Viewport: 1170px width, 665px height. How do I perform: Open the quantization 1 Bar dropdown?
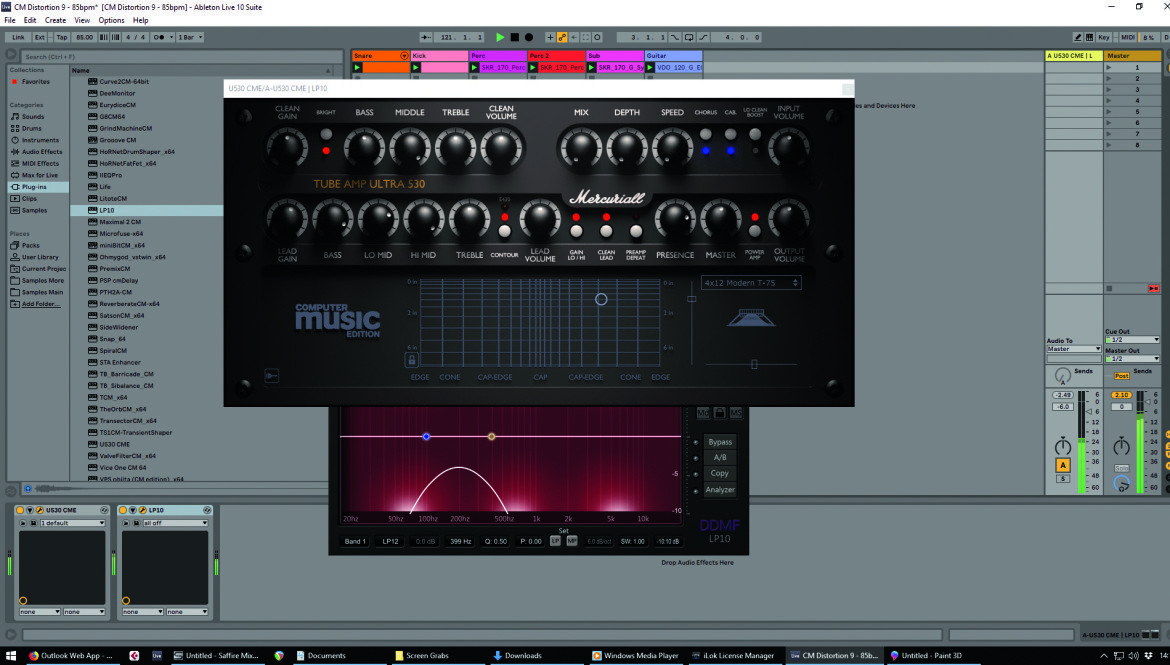[x=190, y=37]
